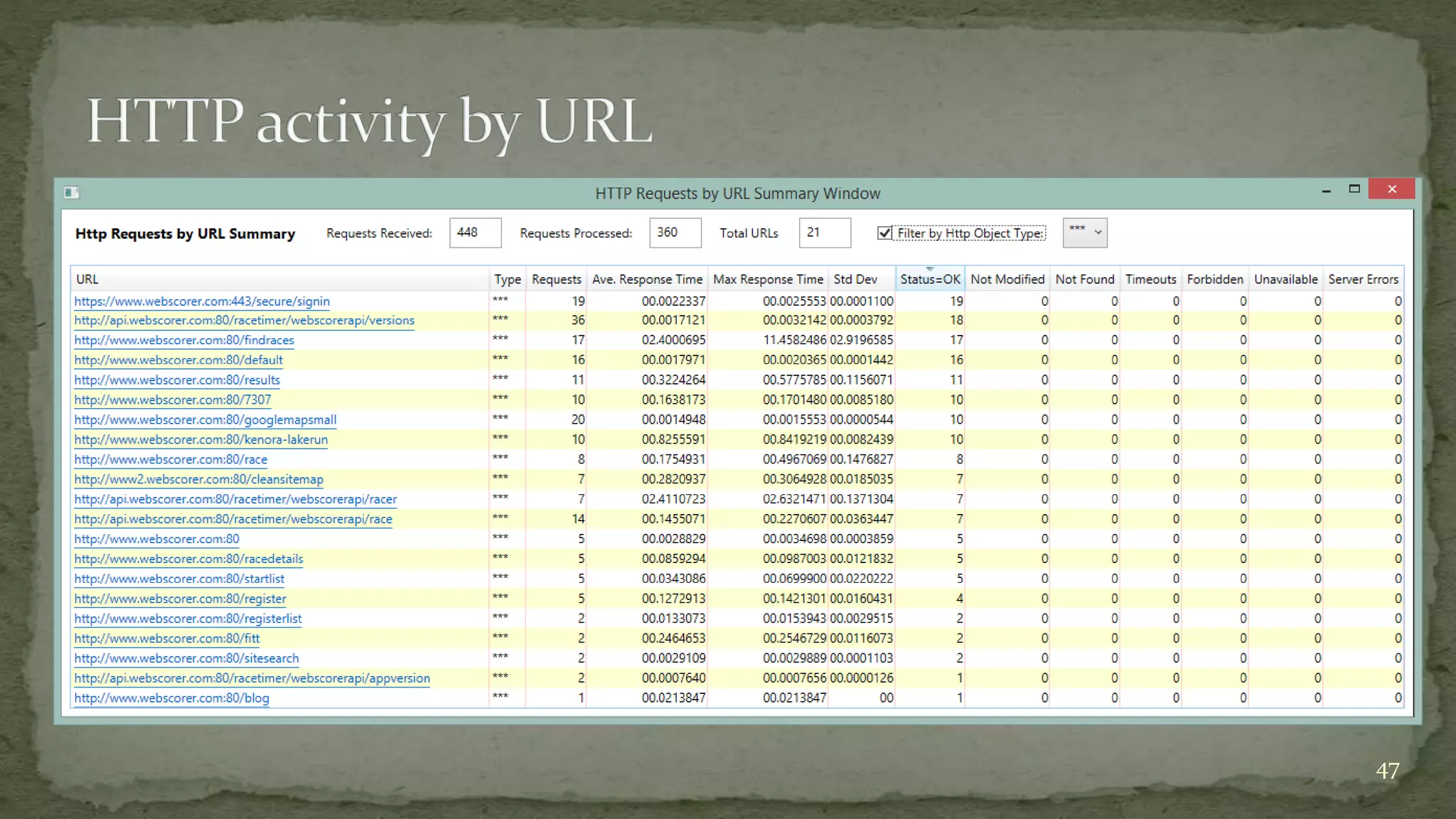1456x819 pixels.
Task: Open the object type filter dropdown
Action: pos(1085,232)
